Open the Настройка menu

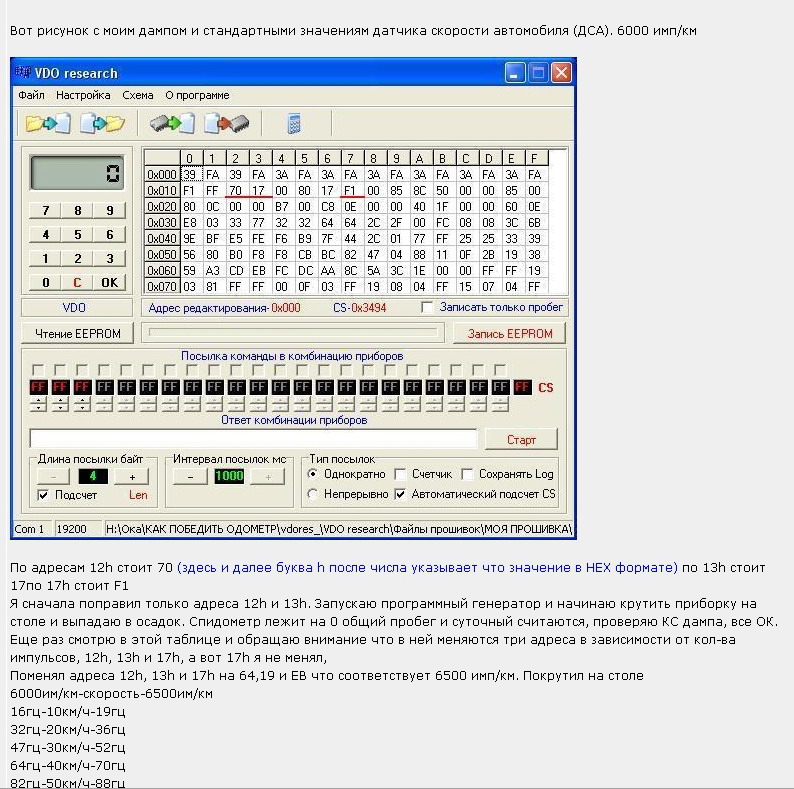click(83, 95)
